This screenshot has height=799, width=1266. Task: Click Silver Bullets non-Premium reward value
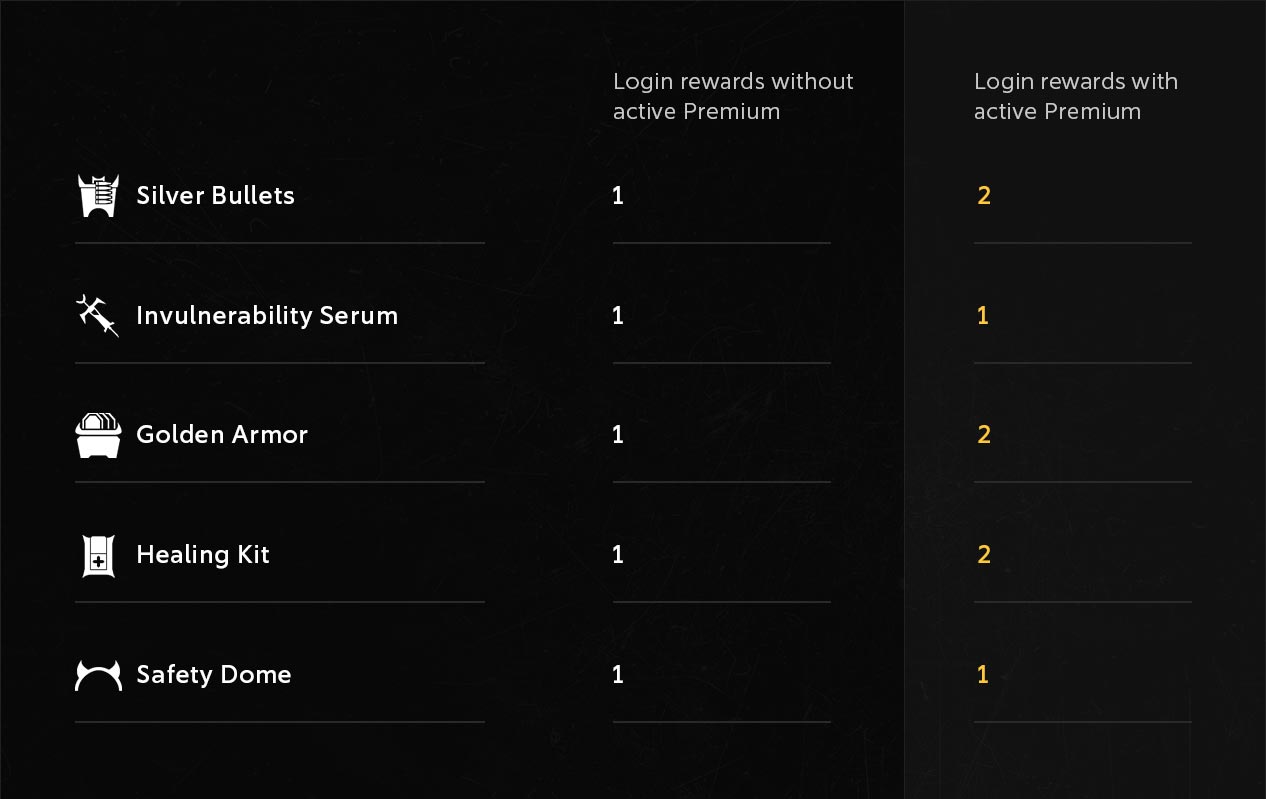coord(618,195)
